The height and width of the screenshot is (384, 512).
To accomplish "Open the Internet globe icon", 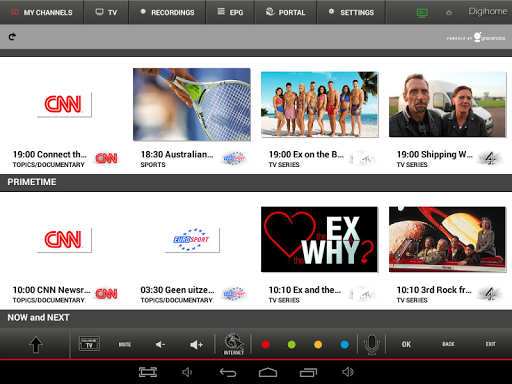I will coord(233,344).
